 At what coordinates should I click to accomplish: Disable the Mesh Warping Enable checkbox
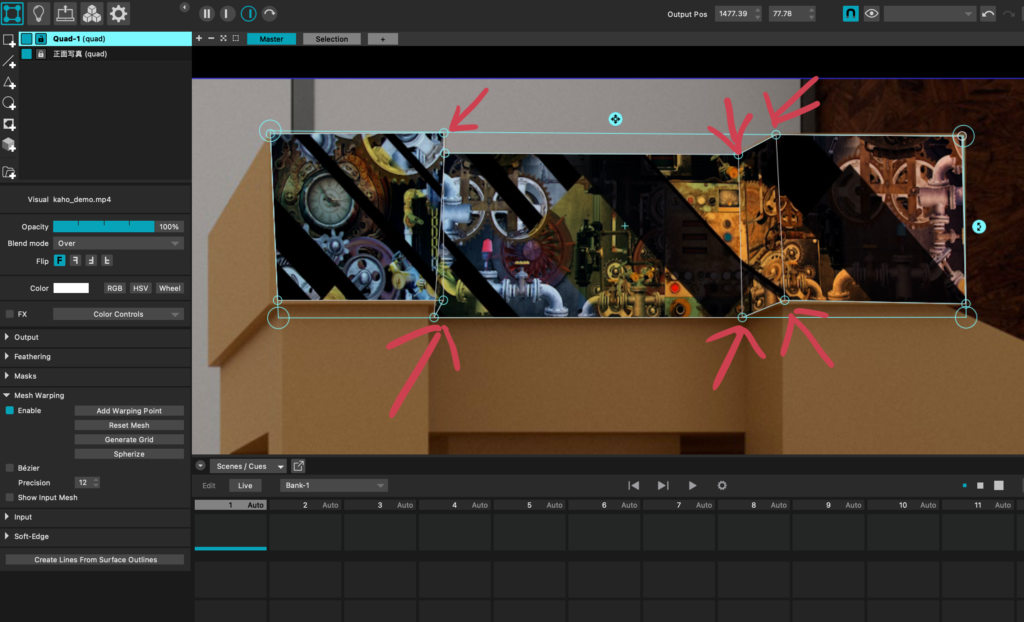[x=10, y=411]
